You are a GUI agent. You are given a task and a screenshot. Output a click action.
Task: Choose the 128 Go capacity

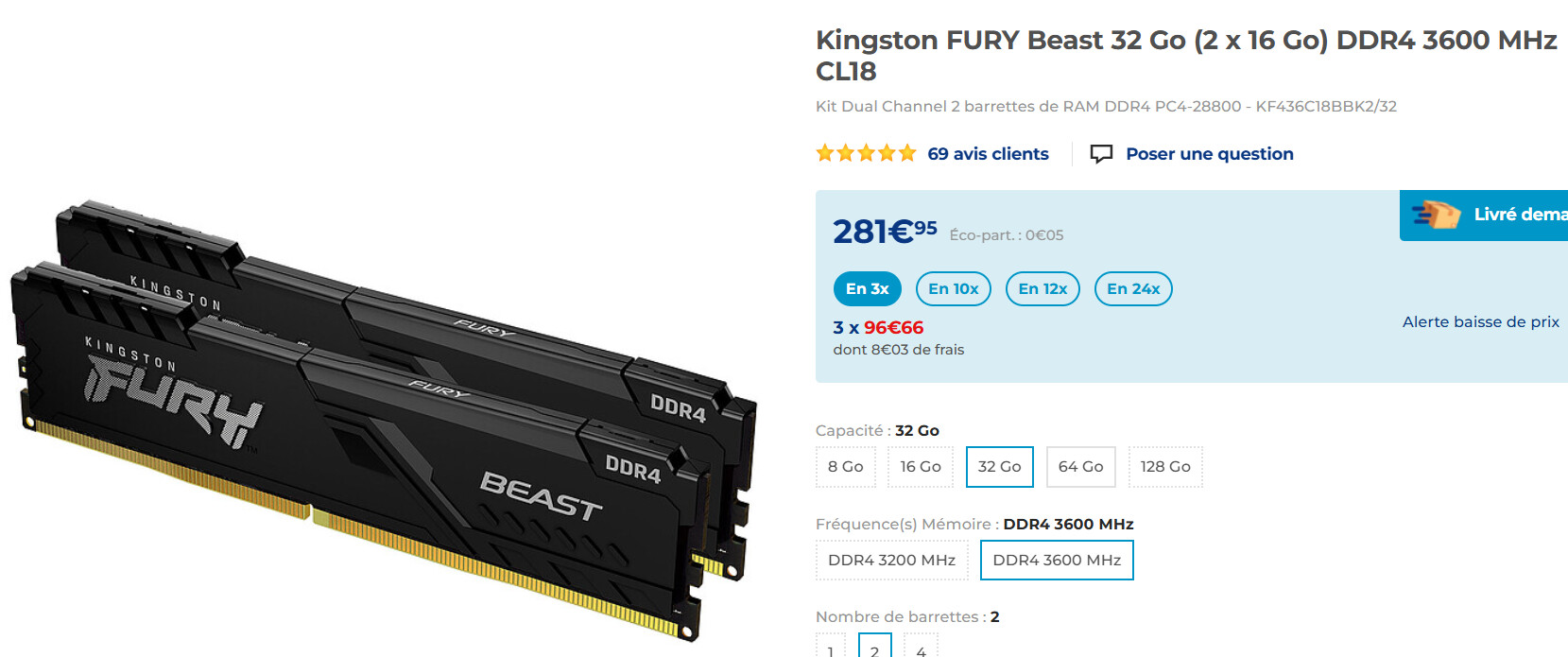[x=1165, y=467]
